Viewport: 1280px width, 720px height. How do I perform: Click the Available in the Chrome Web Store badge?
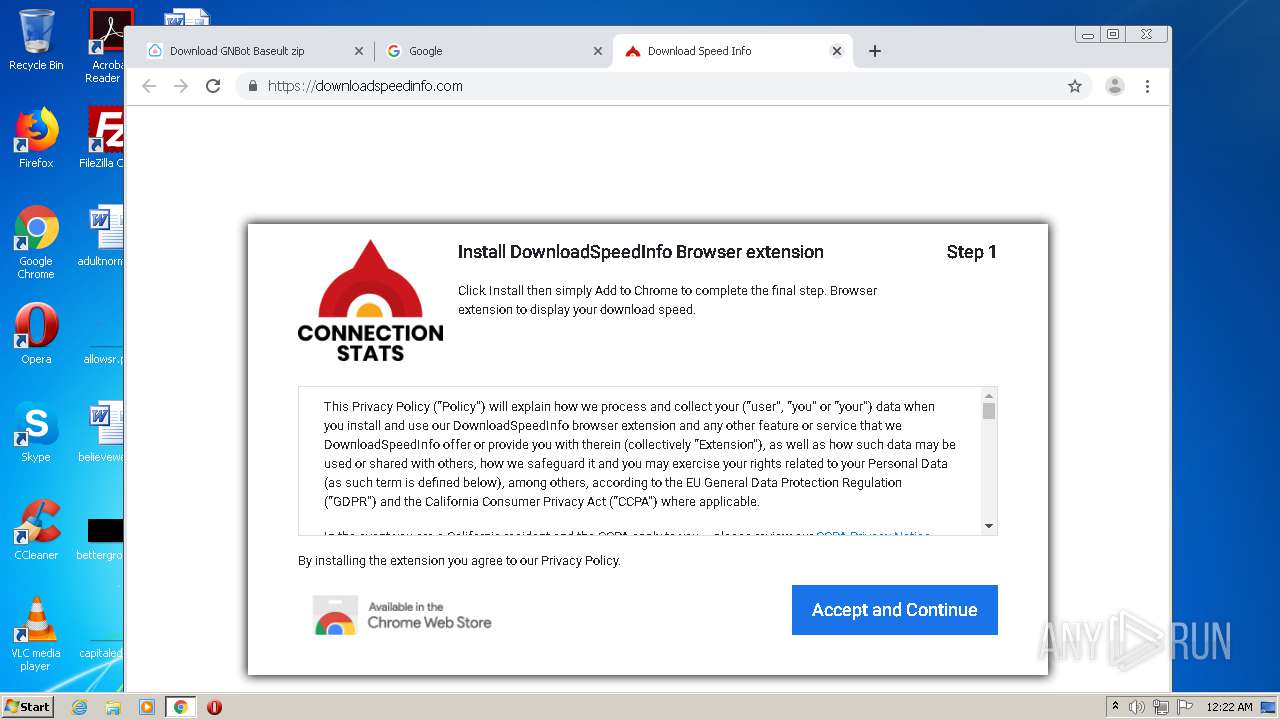(402, 615)
